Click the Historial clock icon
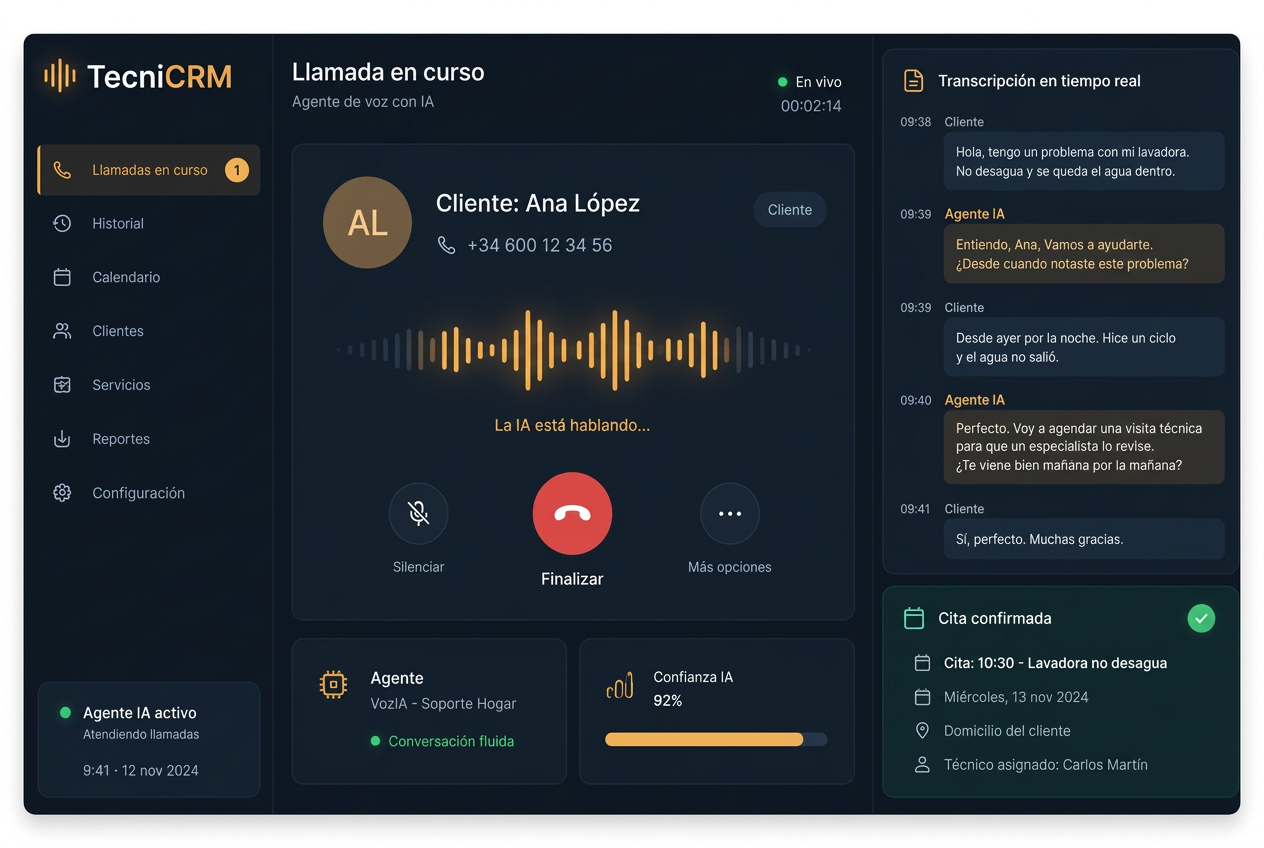The height and width of the screenshot is (848, 1264). [62, 224]
